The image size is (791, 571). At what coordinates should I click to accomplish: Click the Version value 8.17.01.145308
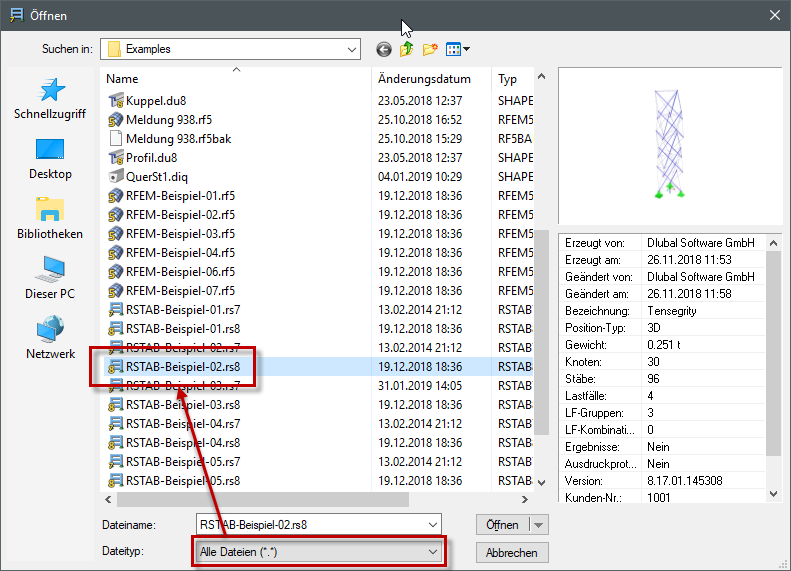[685, 481]
